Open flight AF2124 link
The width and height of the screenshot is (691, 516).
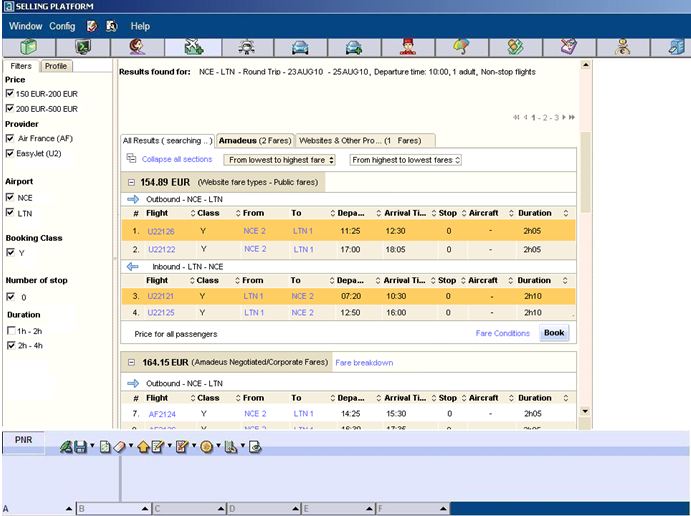coord(162,414)
